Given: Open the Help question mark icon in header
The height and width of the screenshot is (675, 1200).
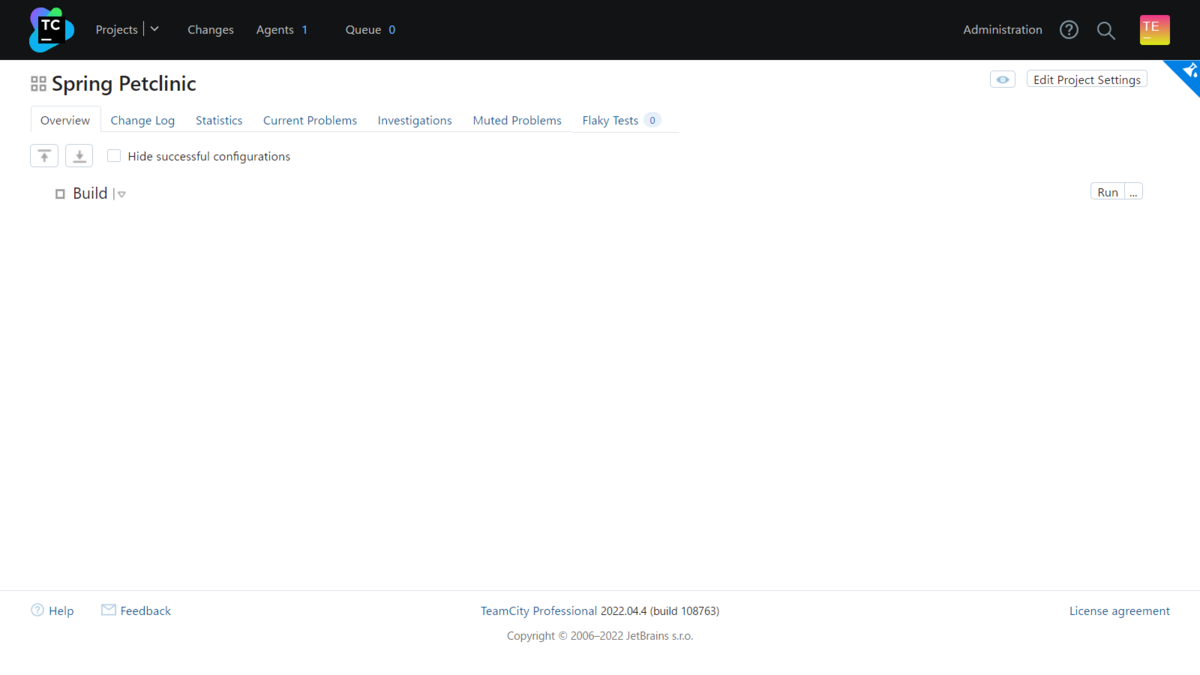Looking at the screenshot, I should pyautogui.click(x=1069, y=30).
